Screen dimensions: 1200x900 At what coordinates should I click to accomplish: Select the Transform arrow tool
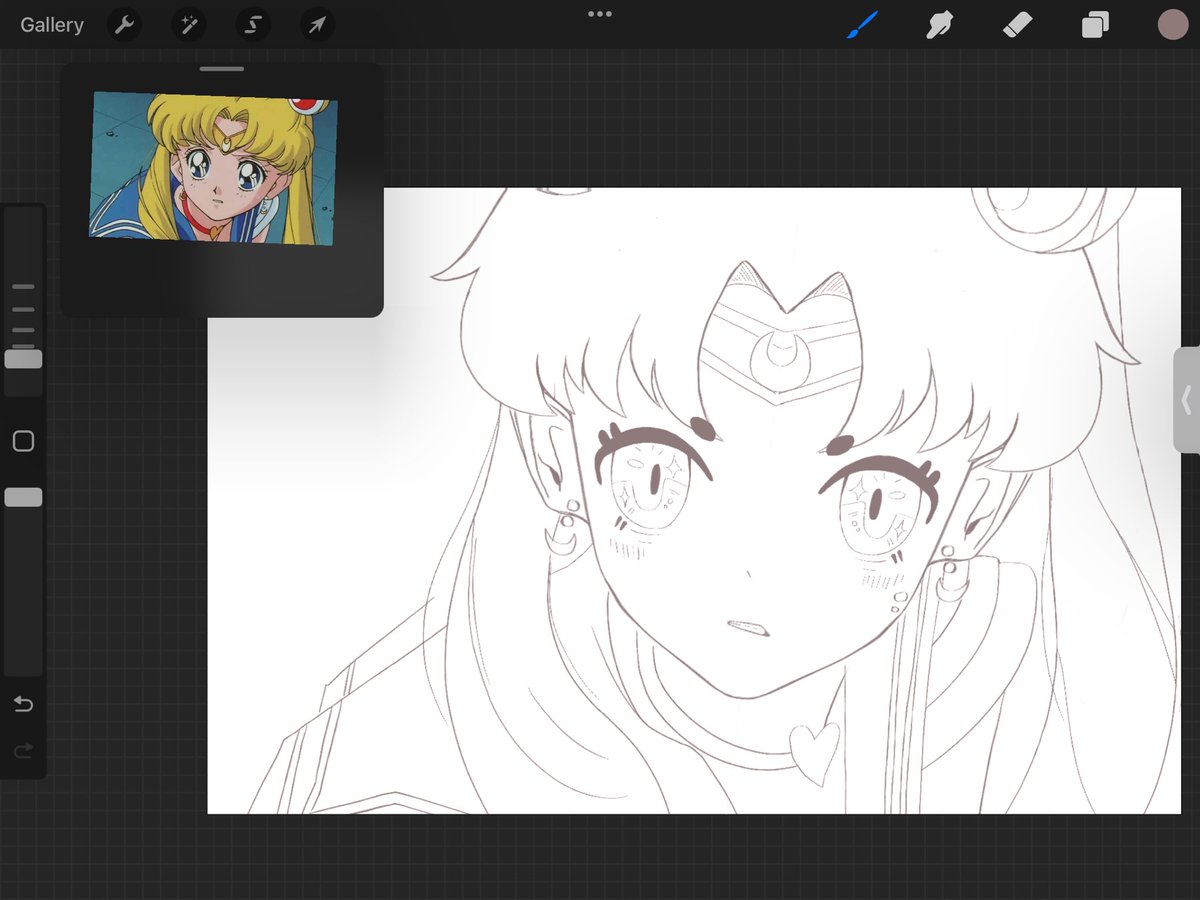317,25
